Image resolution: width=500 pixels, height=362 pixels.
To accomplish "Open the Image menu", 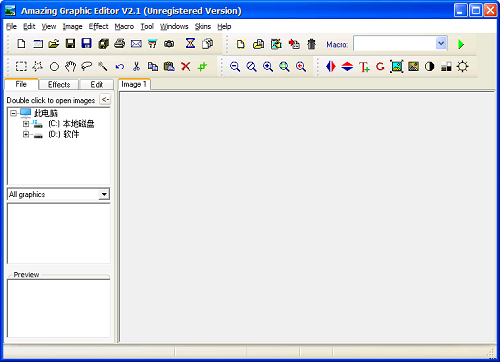I will click(x=72, y=26).
